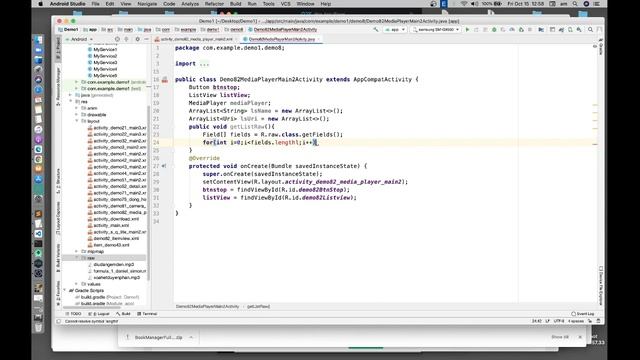Image resolution: width=640 pixels, height=360 pixels.
Task: Click Show All in downloads bar
Action: coord(560,337)
